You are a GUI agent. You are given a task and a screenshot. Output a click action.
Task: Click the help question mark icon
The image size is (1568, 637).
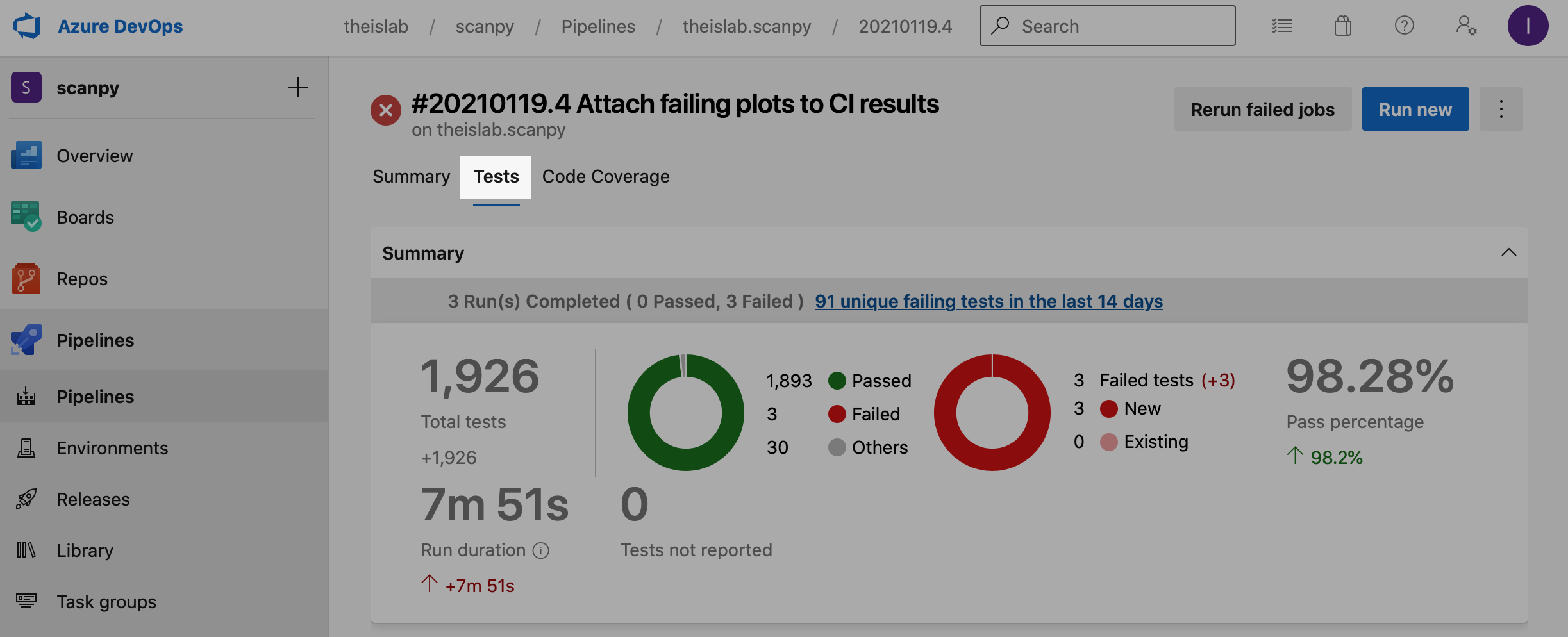1404,26
